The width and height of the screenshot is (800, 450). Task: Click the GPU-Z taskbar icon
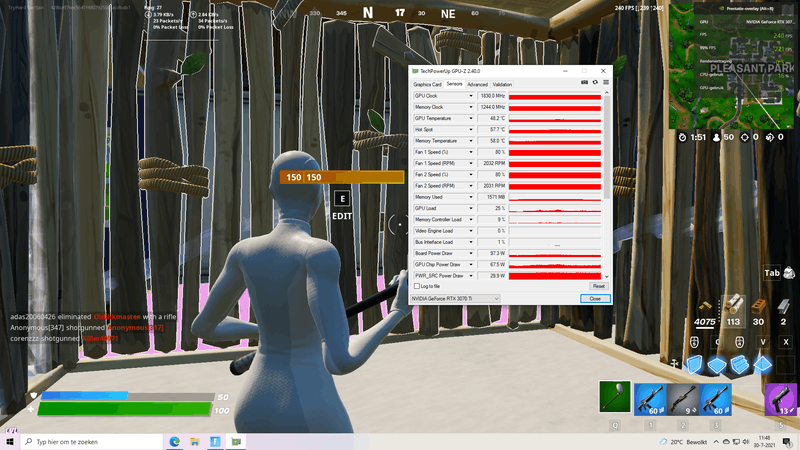236,441
